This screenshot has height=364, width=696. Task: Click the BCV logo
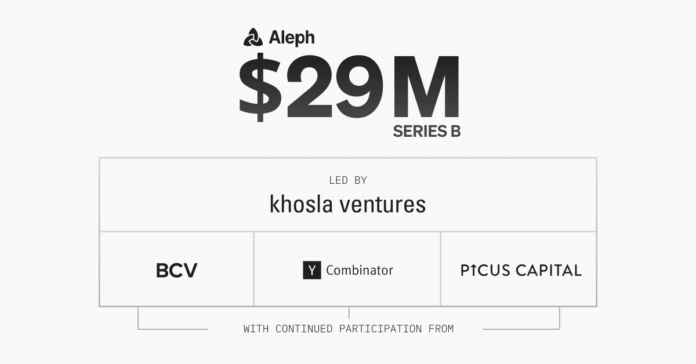click(177, 270)
